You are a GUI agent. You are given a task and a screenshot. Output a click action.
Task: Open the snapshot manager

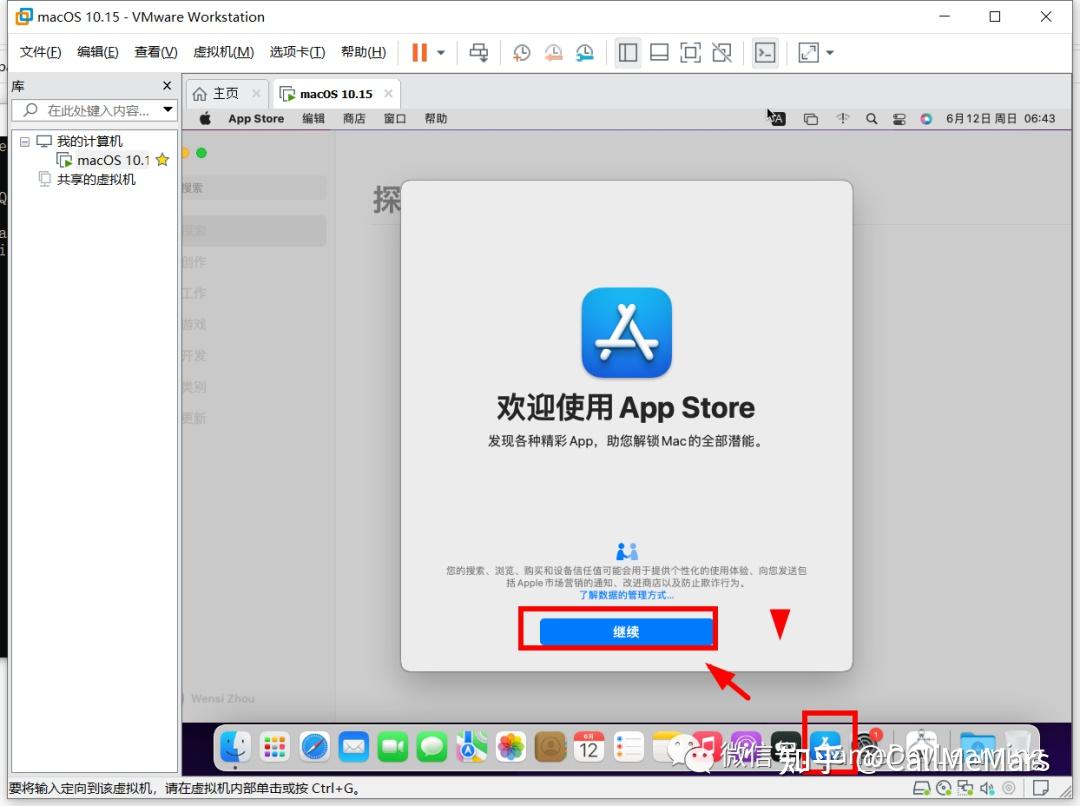(585, 52)
